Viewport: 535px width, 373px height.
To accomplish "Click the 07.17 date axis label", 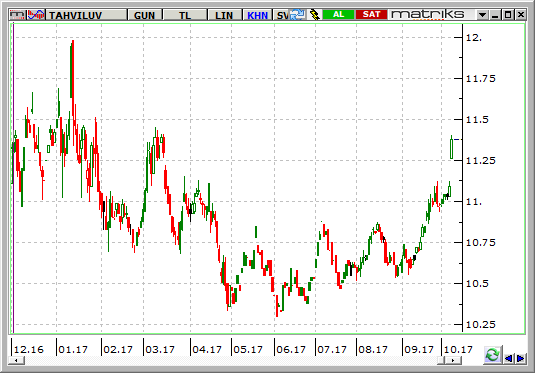I will pos(332,349).
